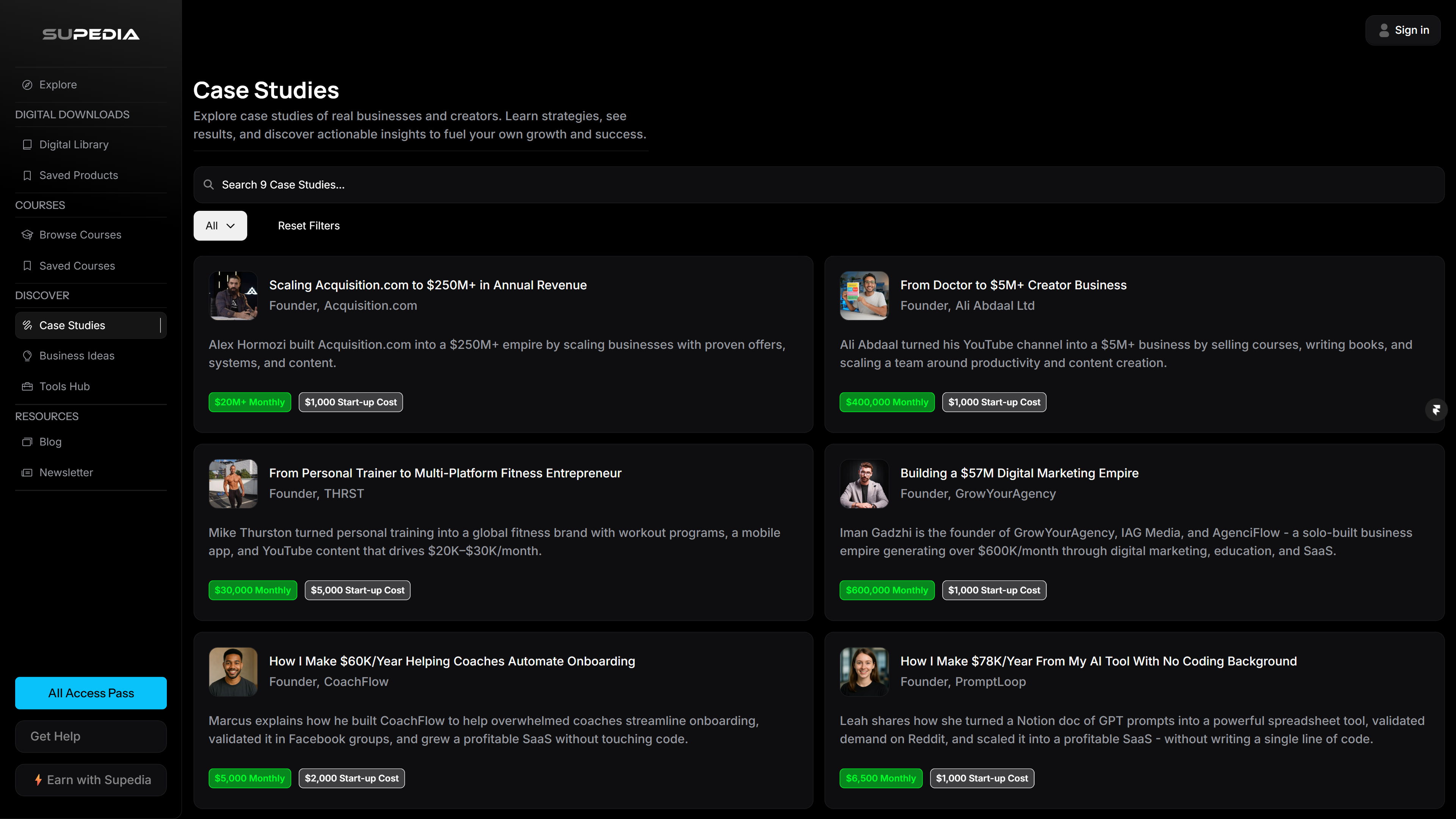Click the Blog sidebar icon
Image resolution: width=1456 pixels, height=819 pixels.
(x=27, y=442)
